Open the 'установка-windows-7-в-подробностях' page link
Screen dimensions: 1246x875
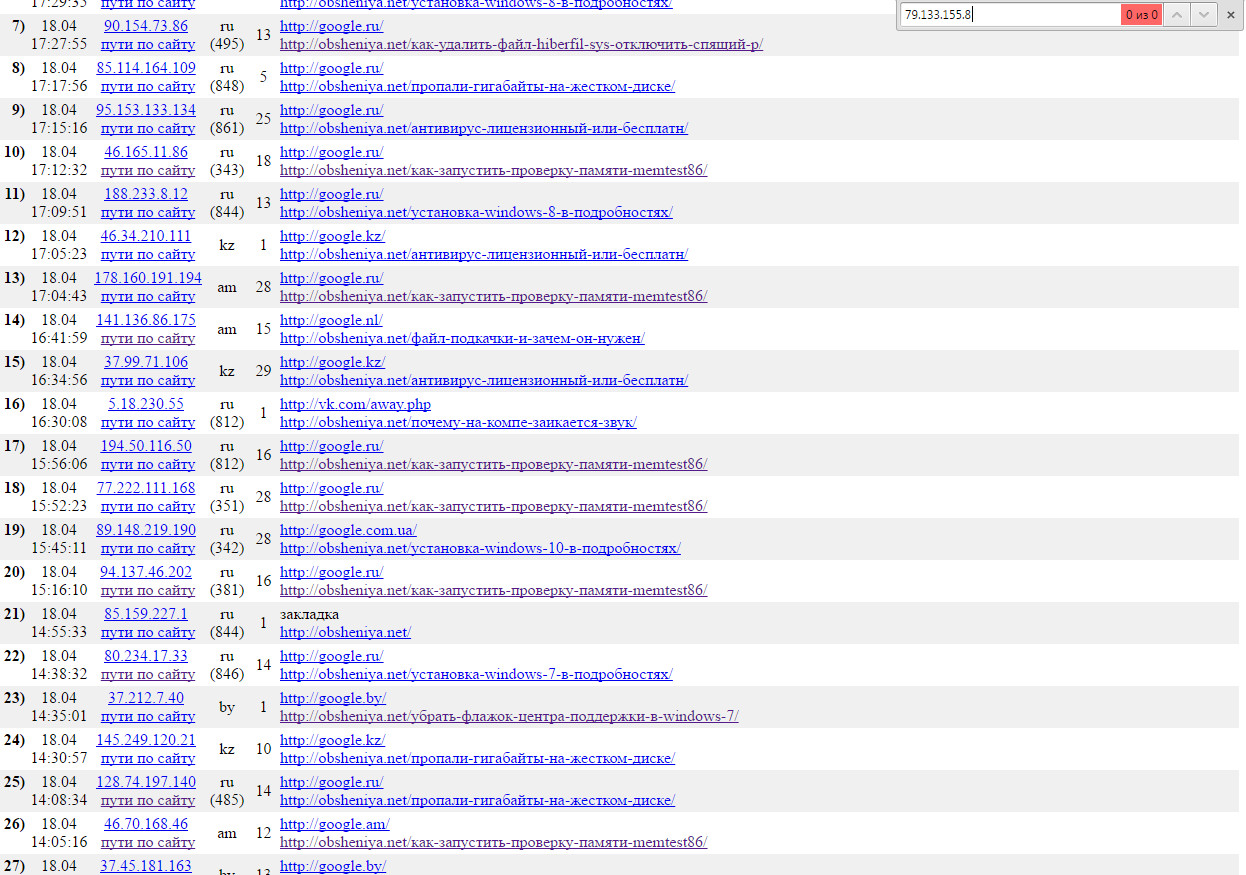click(x=476, y=674)
